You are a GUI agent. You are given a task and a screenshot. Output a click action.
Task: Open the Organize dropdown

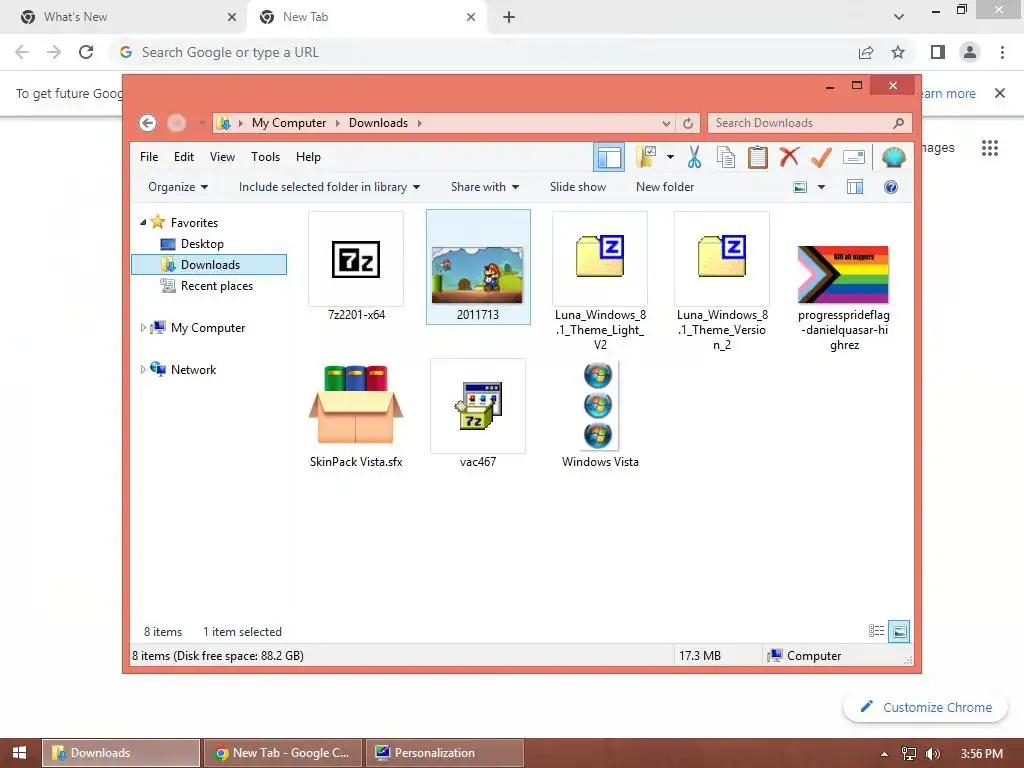pyautogui.click(x=178, y=187)
